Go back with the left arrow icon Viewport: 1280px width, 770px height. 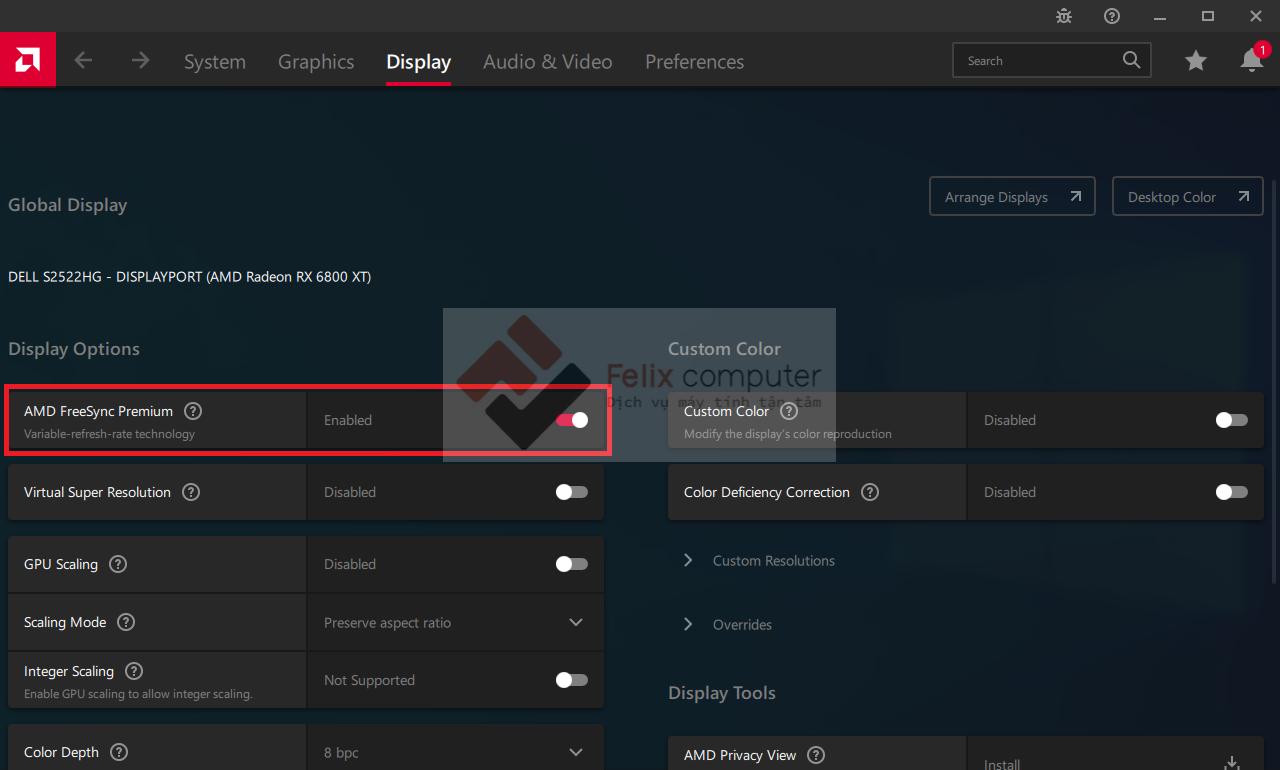coord(83,61)
